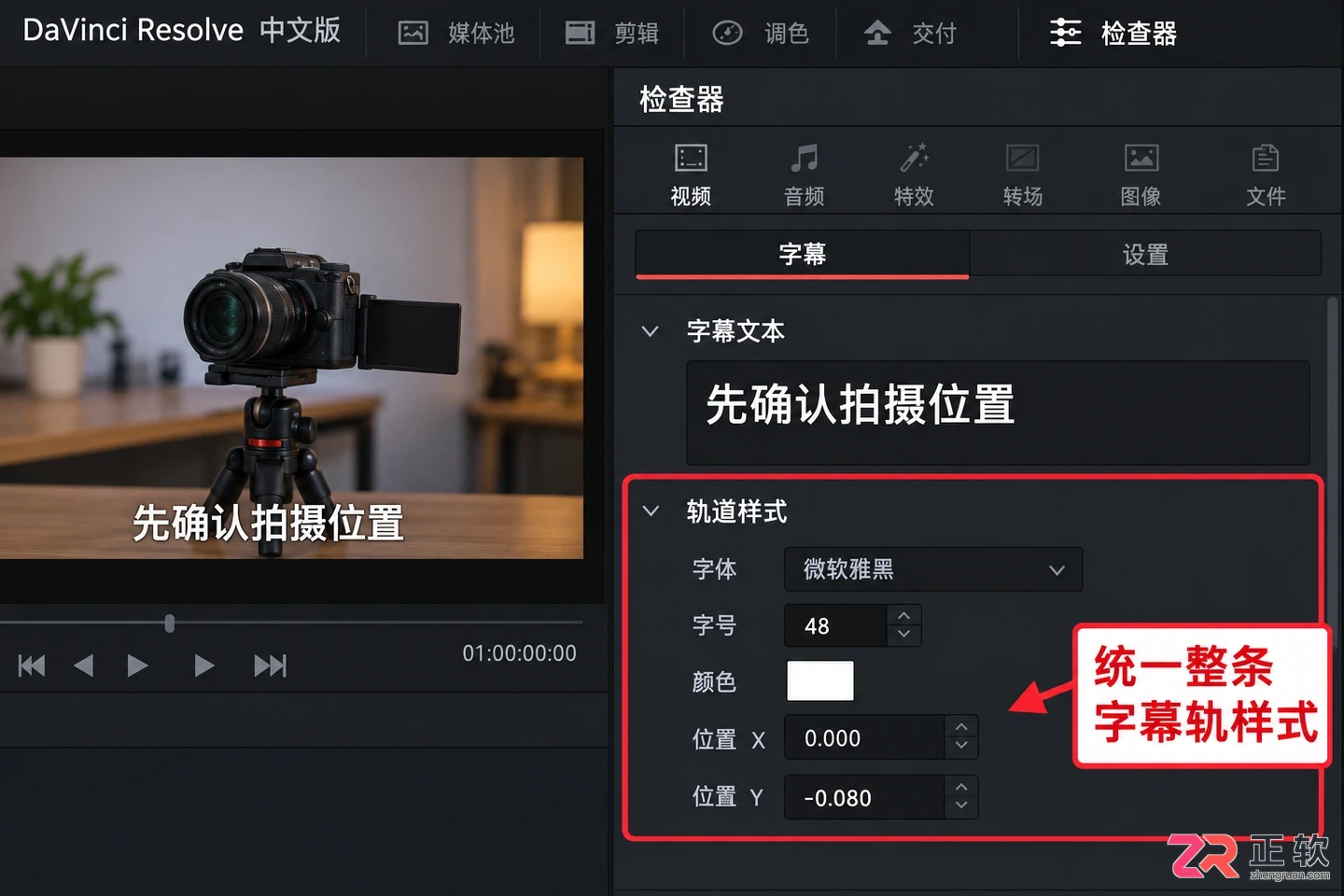Viewport: 1344px width, 896px height.
Task: Click the inspector vertical scrollbar
Action: 1333,471
